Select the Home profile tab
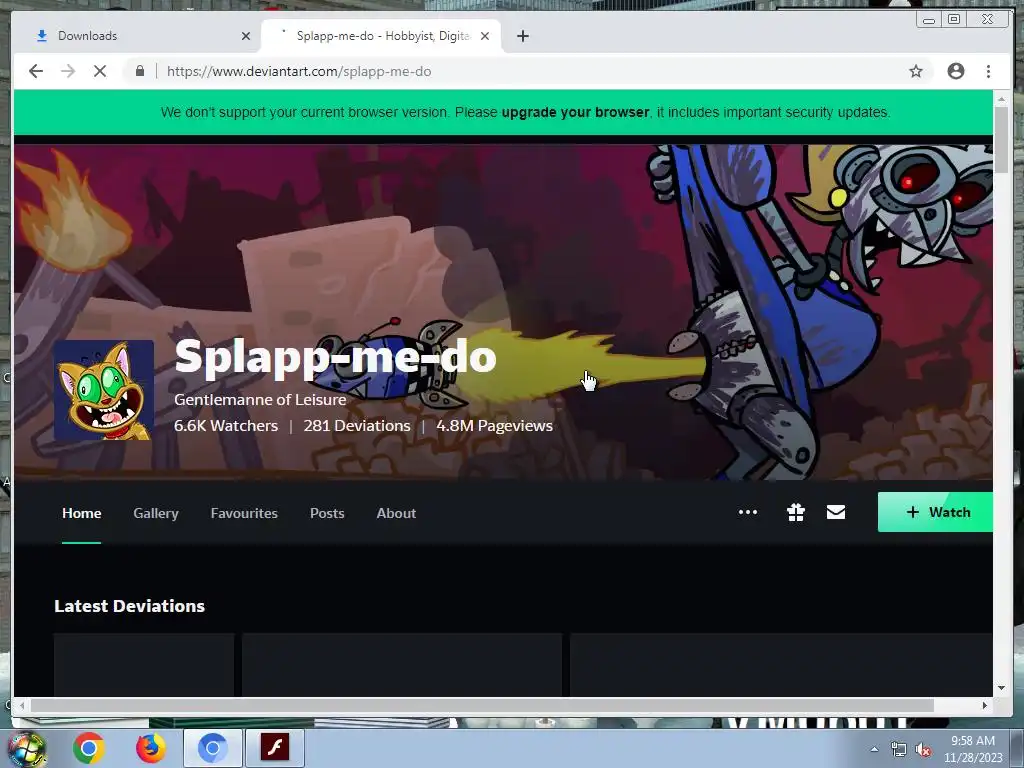This screenshot has height=768, width=1024. [82, 513]
